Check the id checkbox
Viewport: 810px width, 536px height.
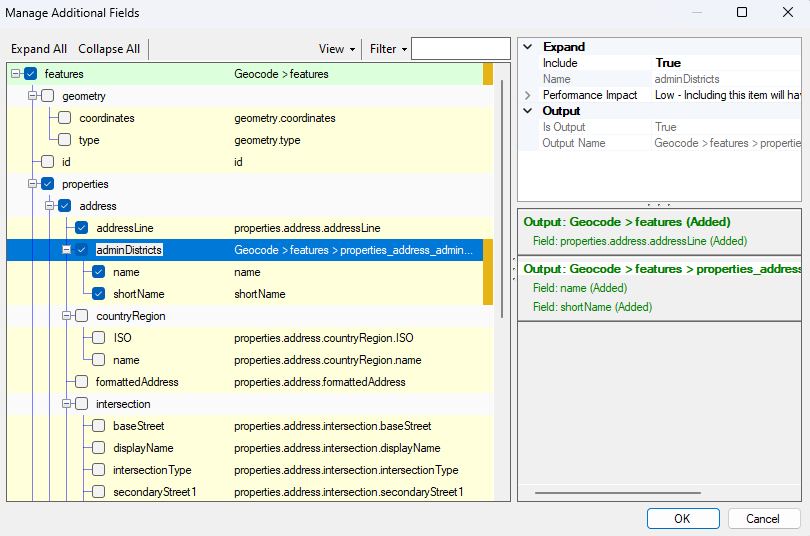(48, 162)
